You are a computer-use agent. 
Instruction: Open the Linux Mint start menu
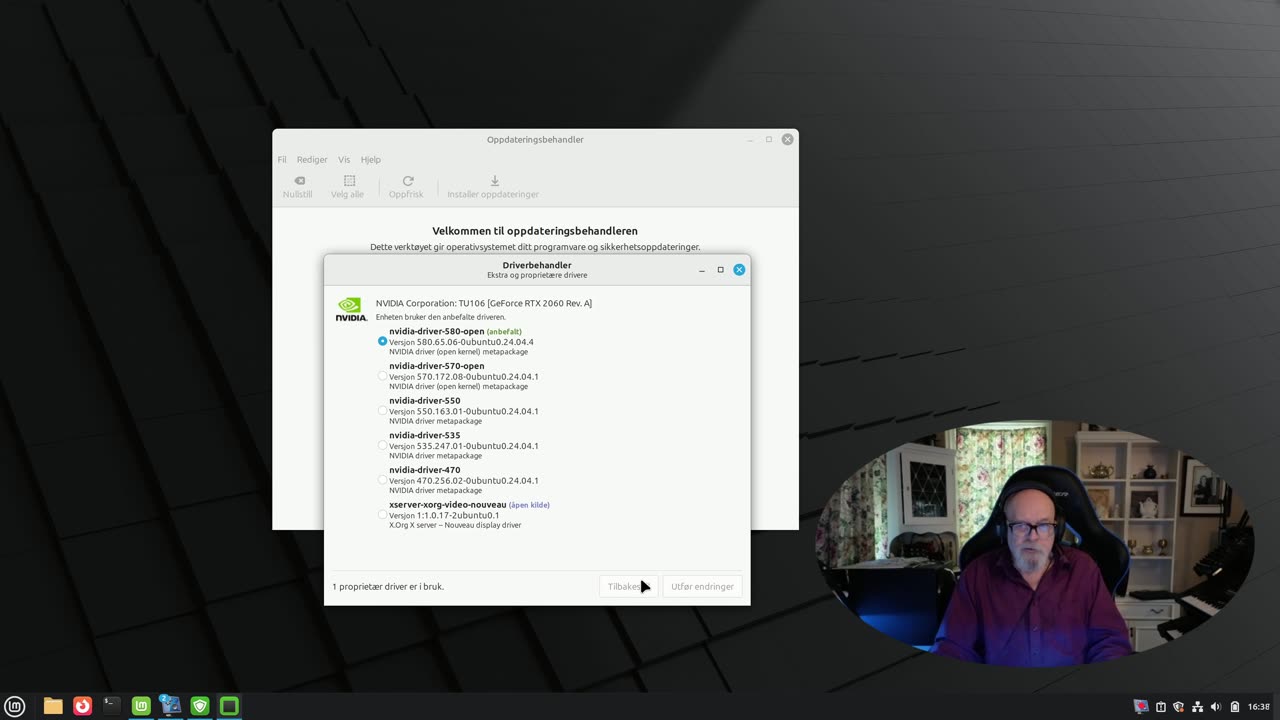pos(14,706)
